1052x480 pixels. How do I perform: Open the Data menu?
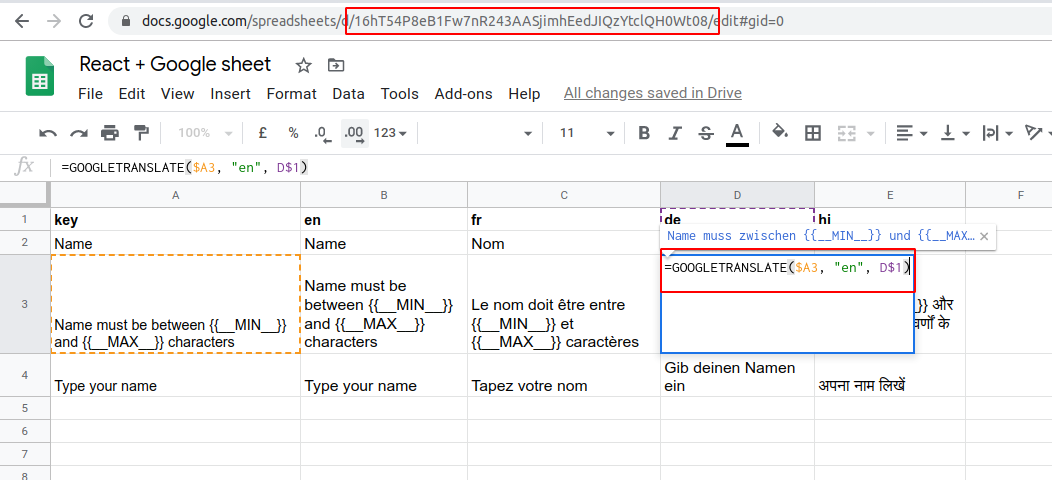tap(349, 94)
